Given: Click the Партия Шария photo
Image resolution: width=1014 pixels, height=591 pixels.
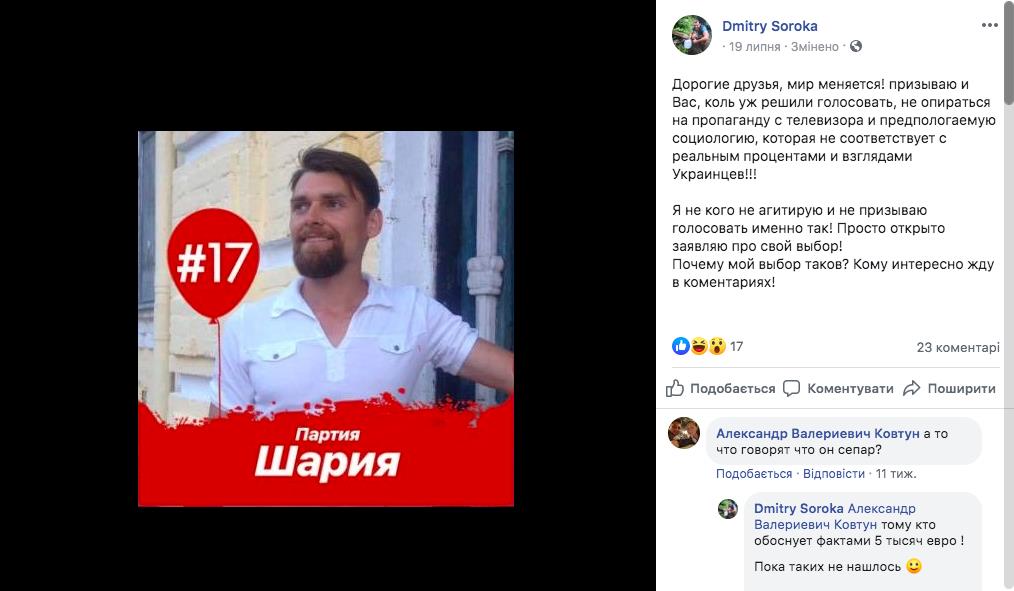Looking at the screenshot, I should click(x=326, y=319).
